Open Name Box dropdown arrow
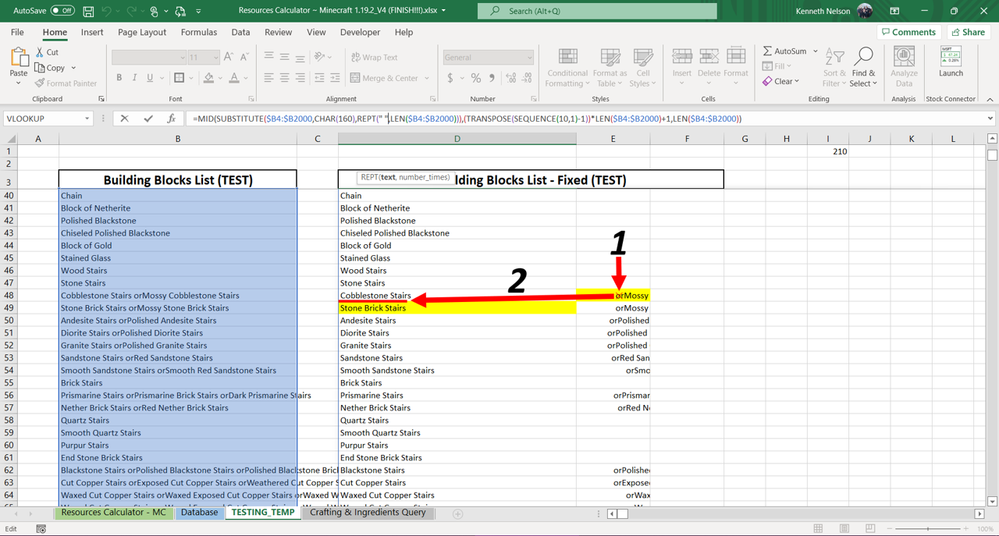The image size is (999, 536). point(87,119)
